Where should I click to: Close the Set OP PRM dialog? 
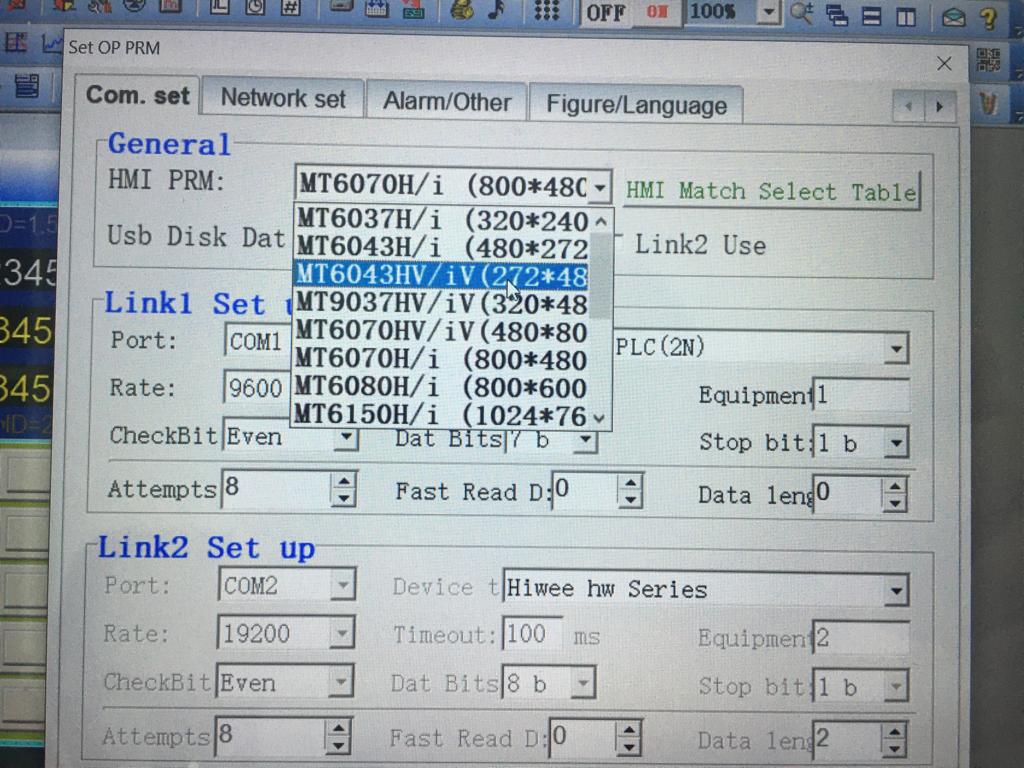point(944,63)
